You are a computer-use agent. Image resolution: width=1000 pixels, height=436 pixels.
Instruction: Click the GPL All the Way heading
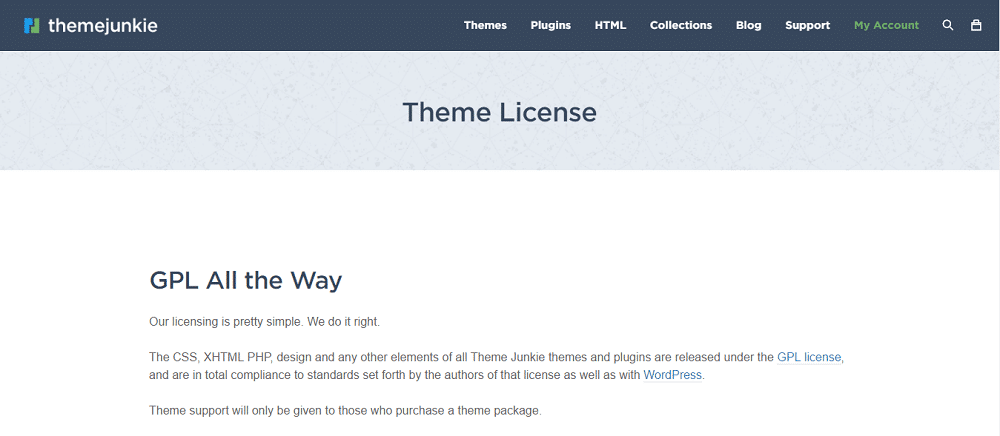point(246,281)
